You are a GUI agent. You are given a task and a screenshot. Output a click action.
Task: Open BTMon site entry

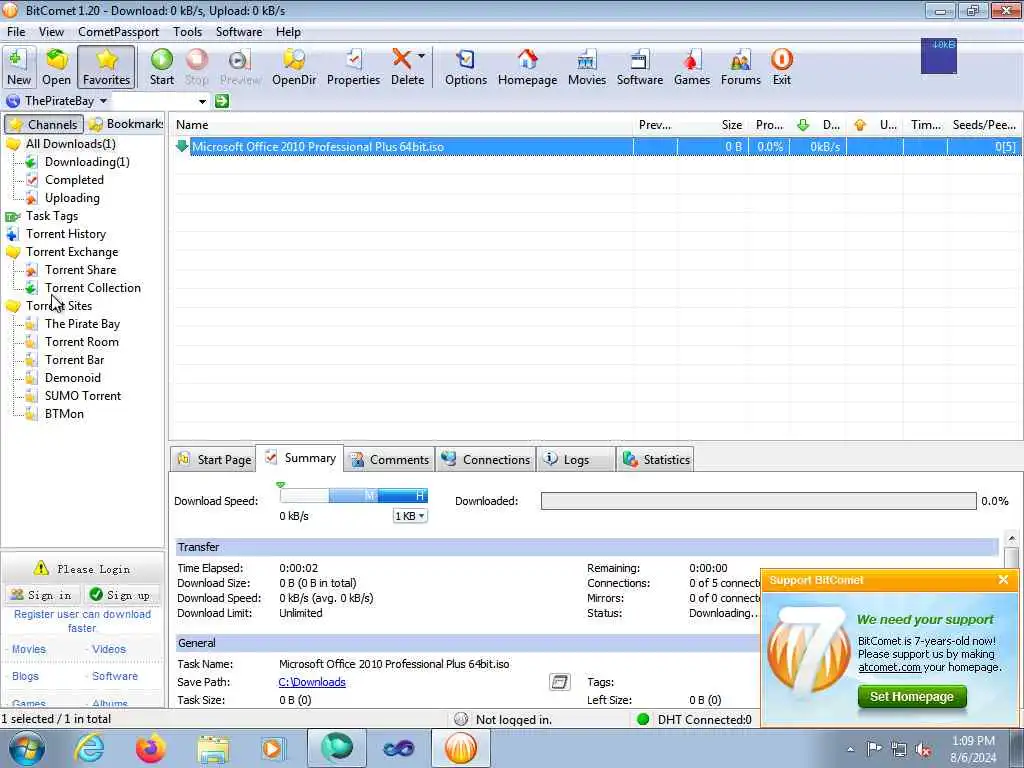64,413
